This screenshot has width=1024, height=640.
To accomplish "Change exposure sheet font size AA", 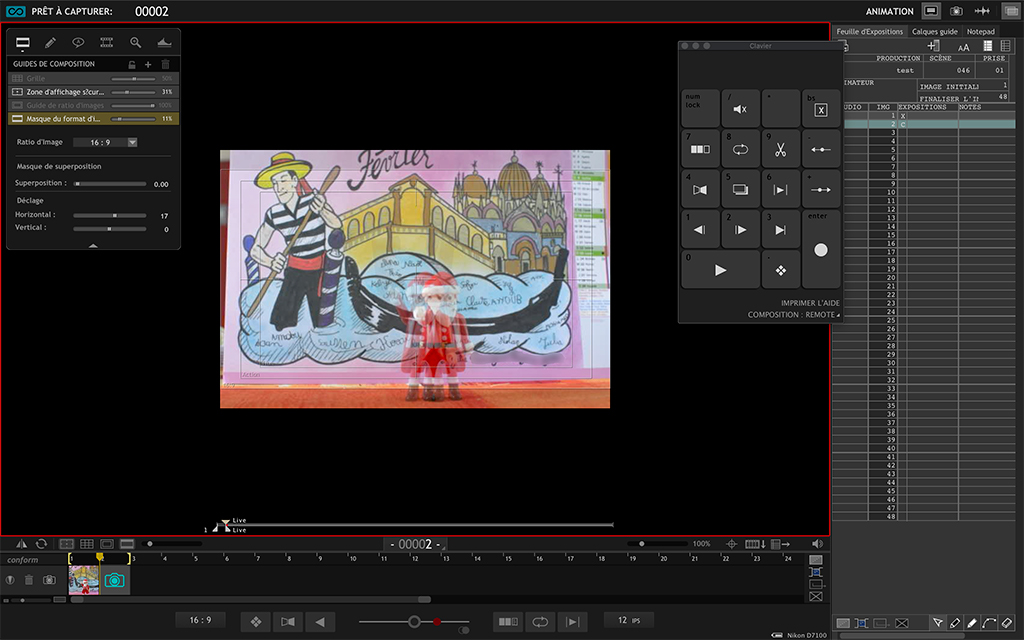I will coord(963,47).
